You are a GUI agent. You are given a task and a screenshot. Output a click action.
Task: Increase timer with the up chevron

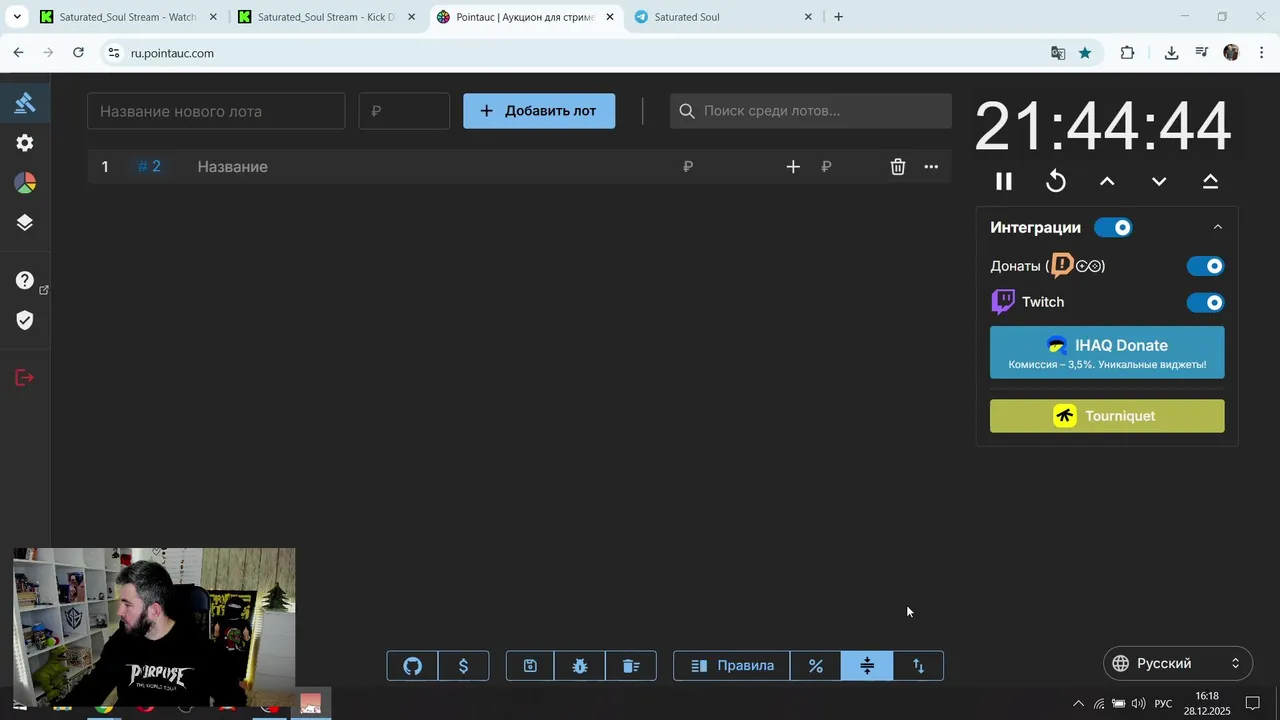coord(1107,181)
